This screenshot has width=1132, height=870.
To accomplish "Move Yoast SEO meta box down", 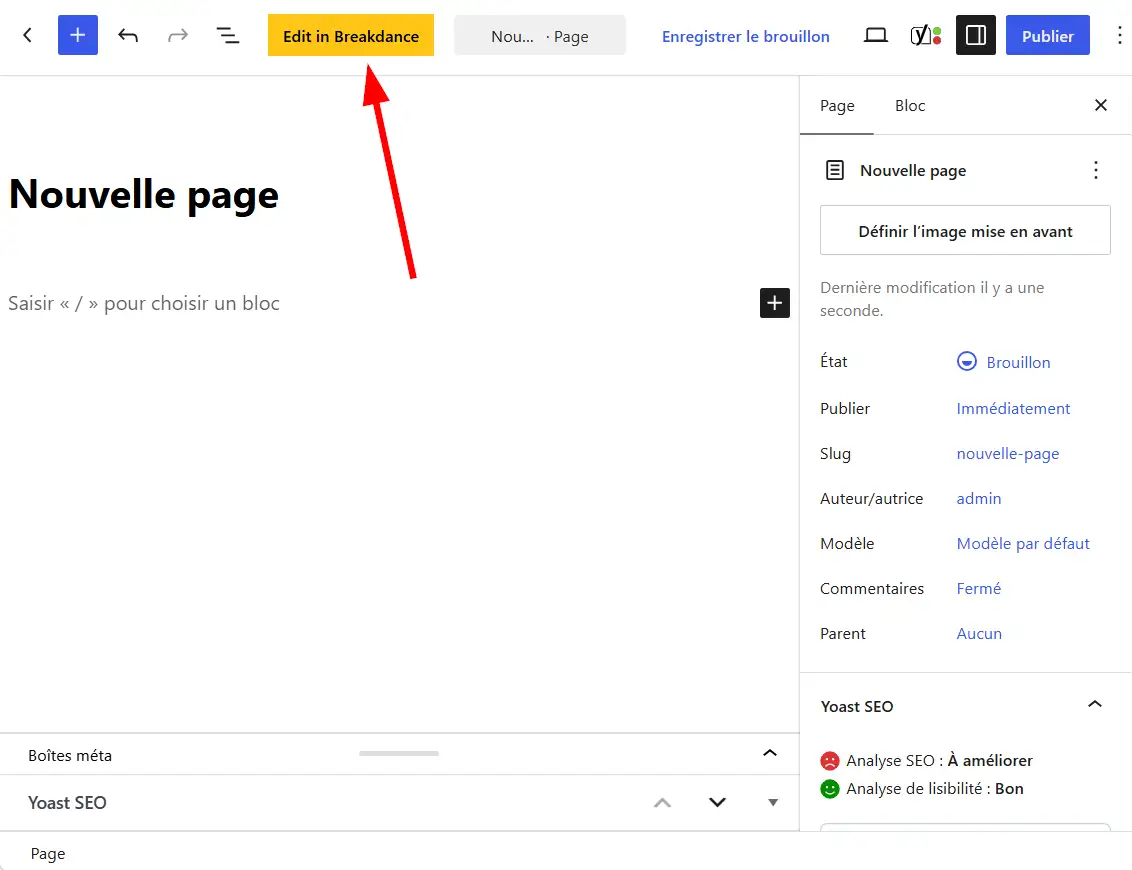I will [717, 802].
